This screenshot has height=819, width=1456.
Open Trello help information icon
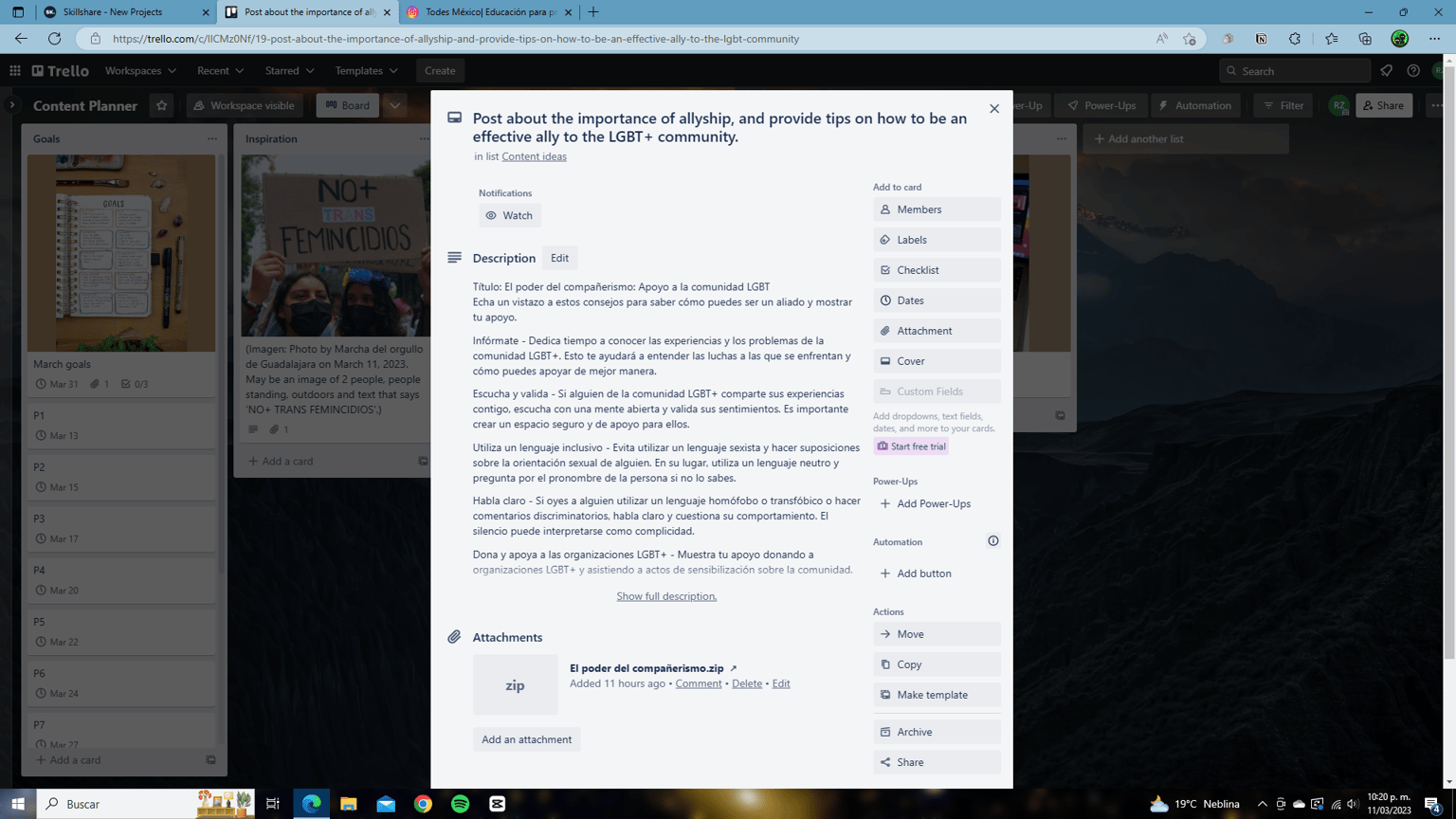click(1413, 70)
